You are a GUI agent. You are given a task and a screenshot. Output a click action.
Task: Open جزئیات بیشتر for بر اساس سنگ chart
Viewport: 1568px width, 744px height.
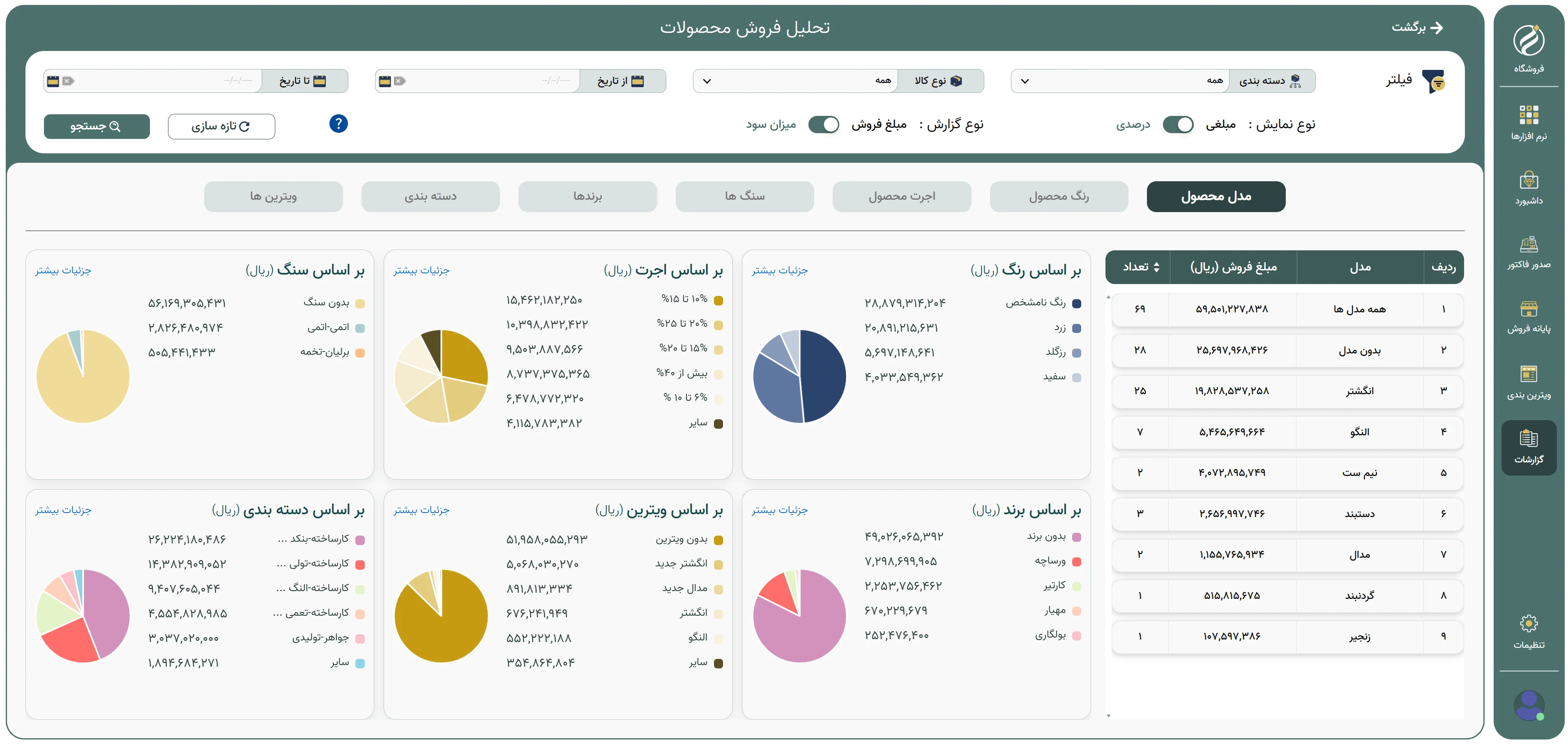[x=63, y=270]
